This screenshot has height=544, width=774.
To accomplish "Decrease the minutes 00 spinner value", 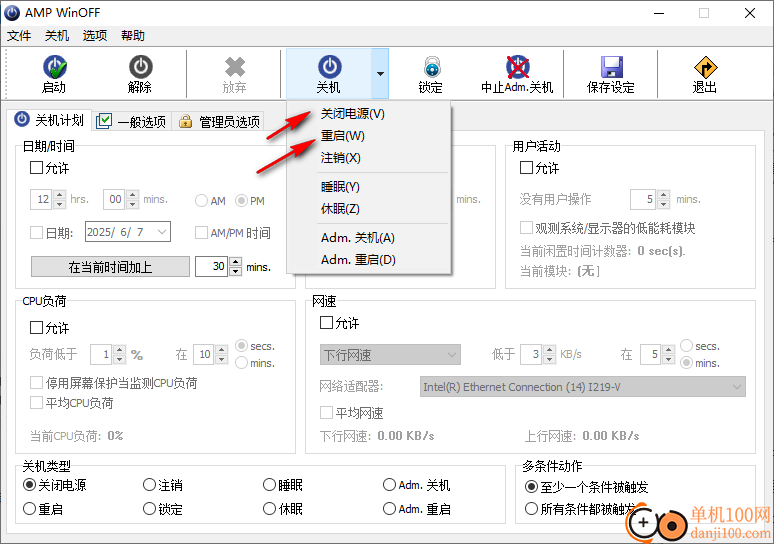I will pyautogui.click(x=132, y=204).
